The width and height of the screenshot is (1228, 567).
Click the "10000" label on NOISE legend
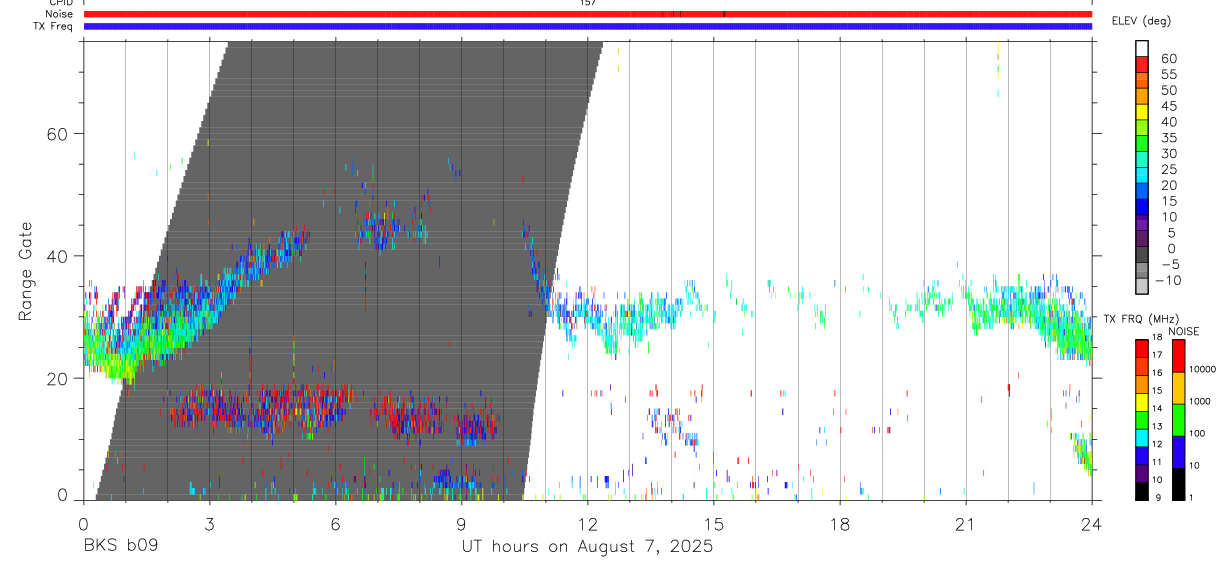pyautogui.click(x=1202, y=370)
